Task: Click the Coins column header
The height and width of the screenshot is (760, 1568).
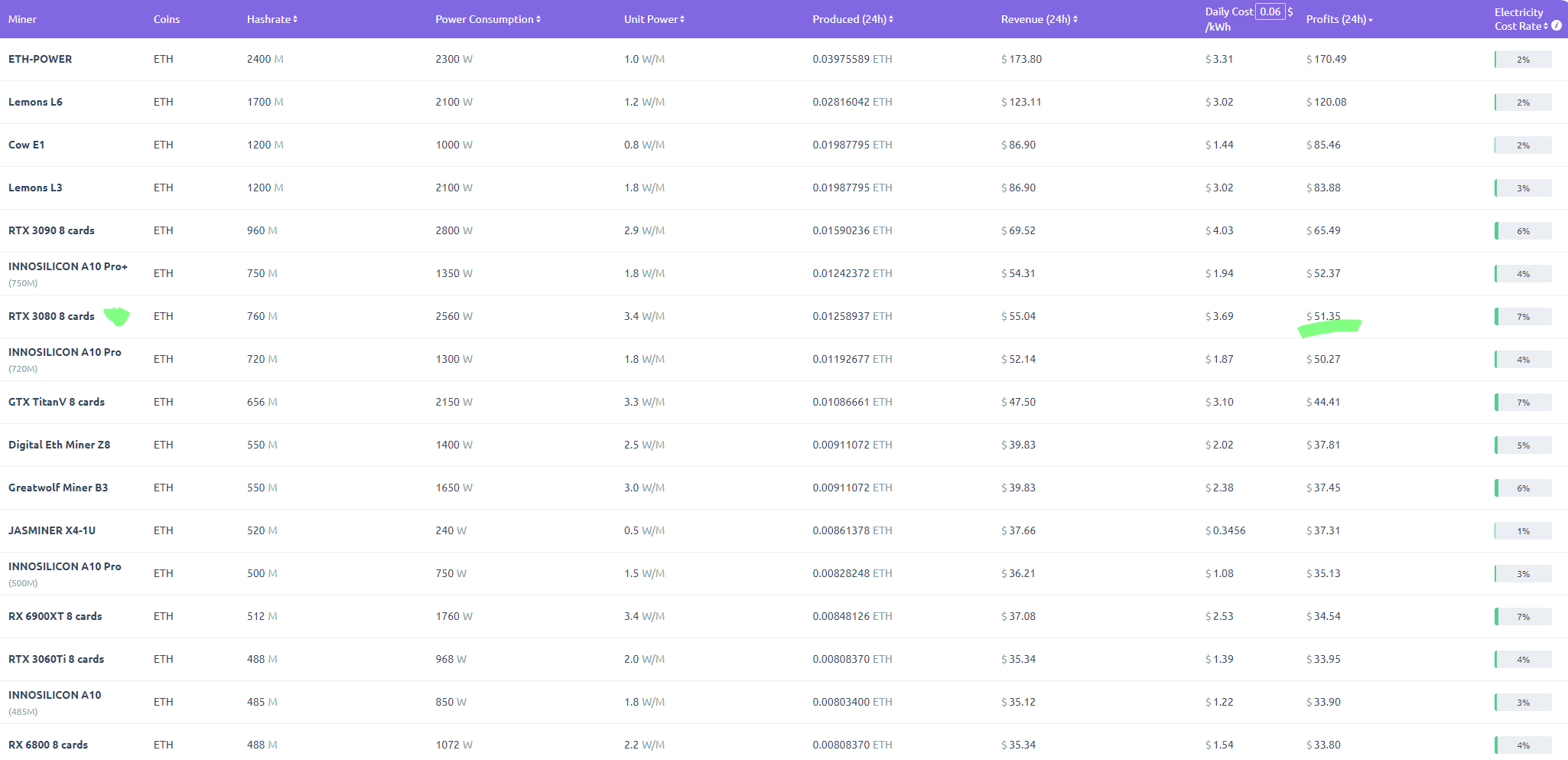Action: (167, 19)
